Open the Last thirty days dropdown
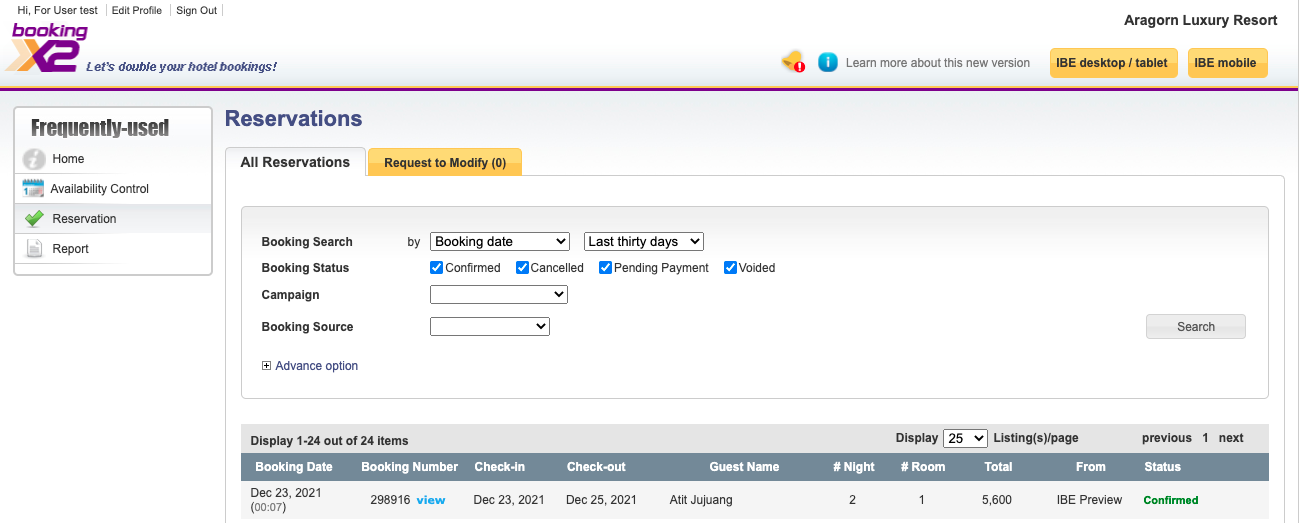 [x=643, y=241]
